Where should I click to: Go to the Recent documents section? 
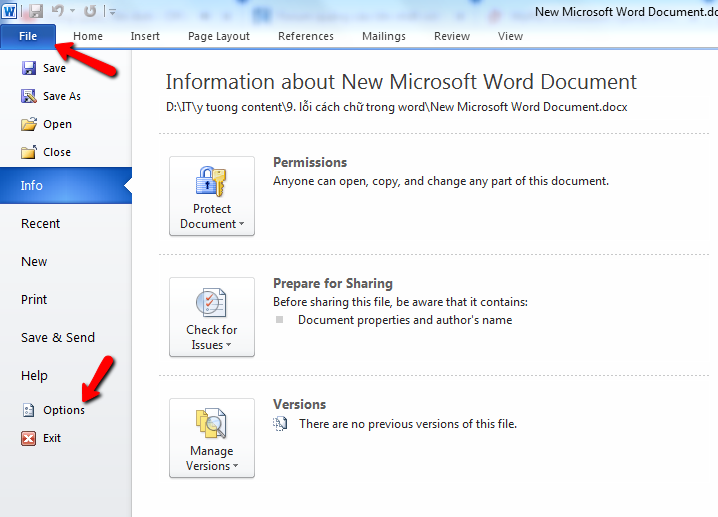[41, 224]
